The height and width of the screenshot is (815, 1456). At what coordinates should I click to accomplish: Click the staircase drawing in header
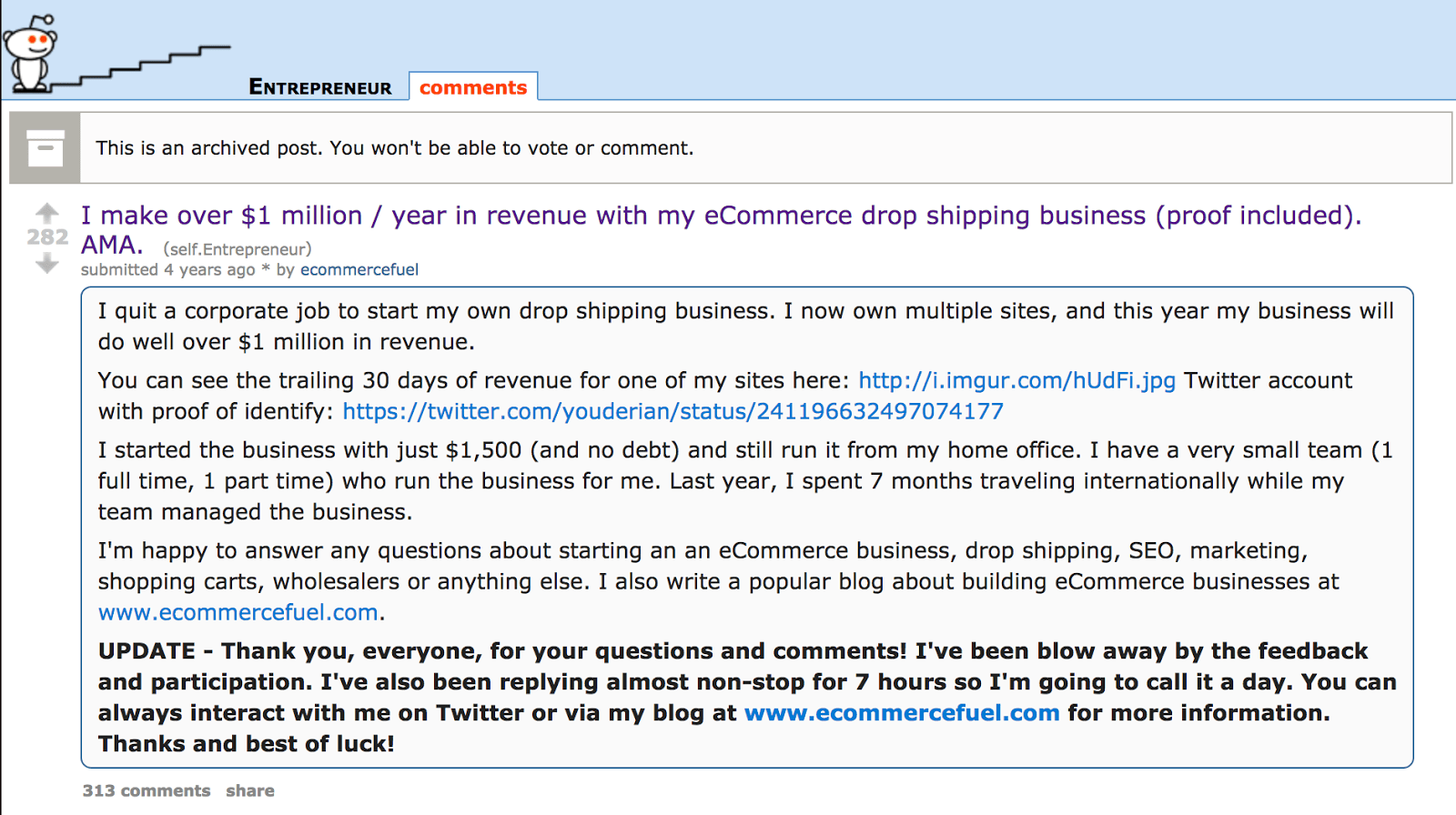[146, 67]
